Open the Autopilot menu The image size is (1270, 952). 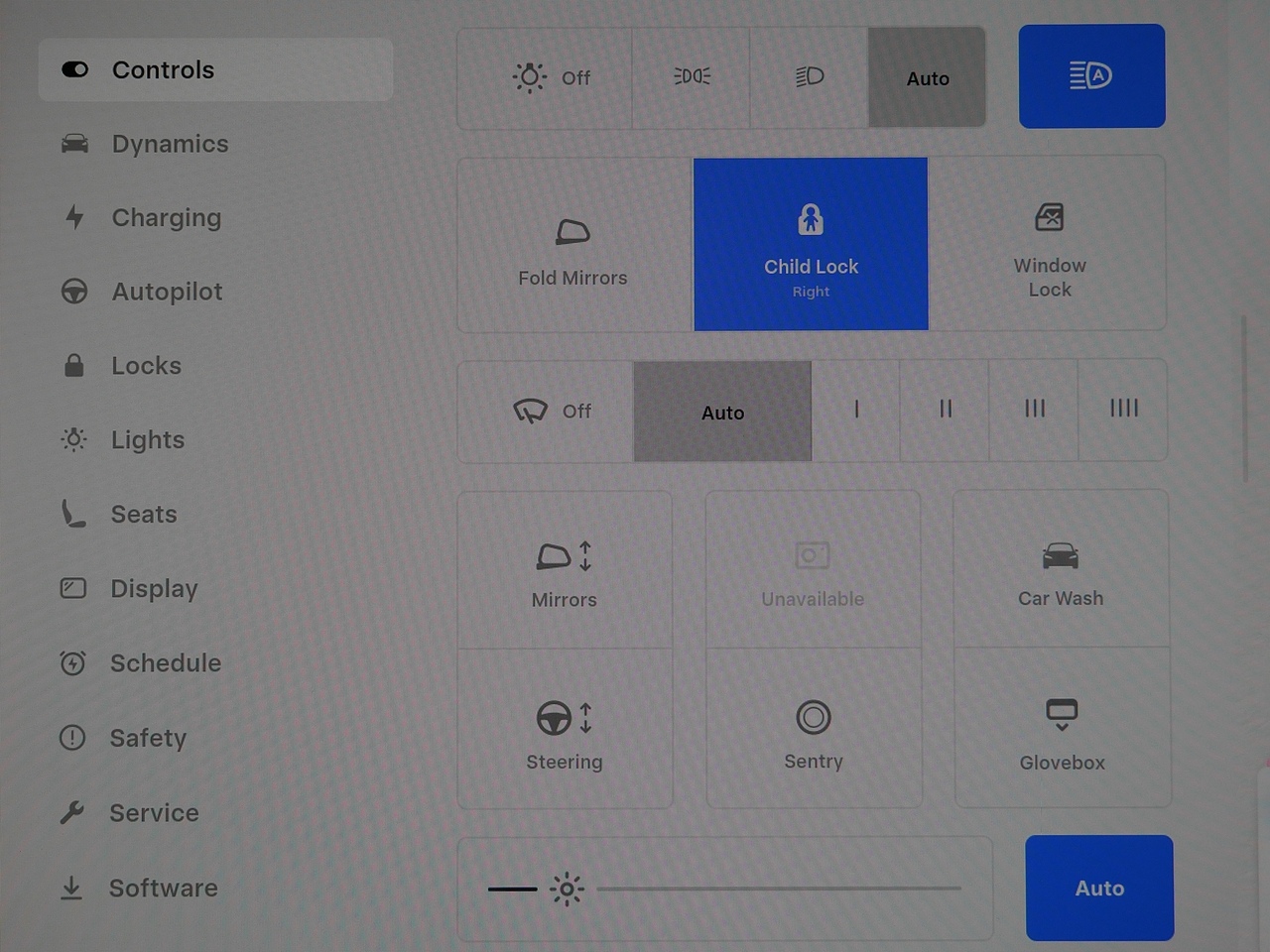click(x=167, y=292)
